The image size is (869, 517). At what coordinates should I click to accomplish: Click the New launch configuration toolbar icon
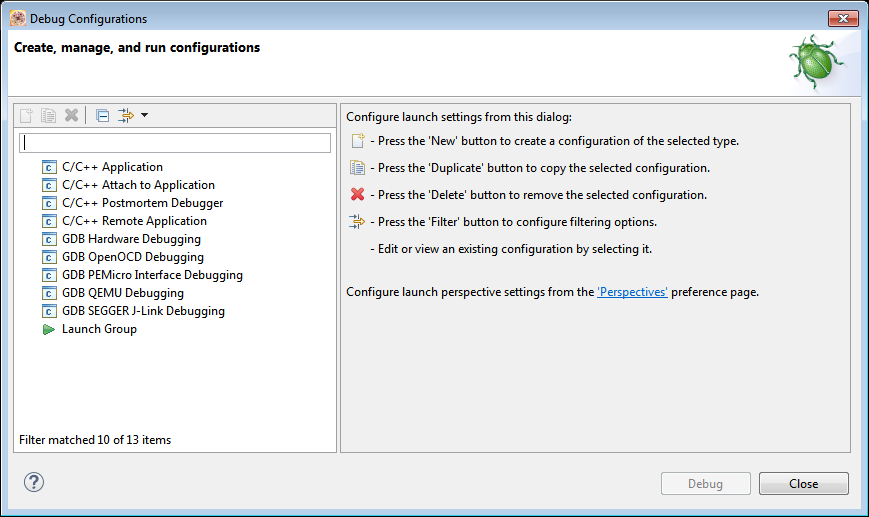(27, 116)
